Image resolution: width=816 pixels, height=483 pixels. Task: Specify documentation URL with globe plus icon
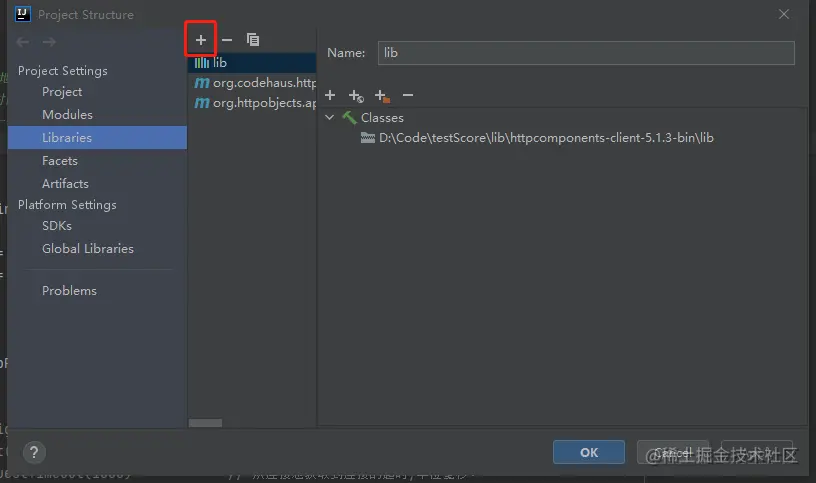356,96
